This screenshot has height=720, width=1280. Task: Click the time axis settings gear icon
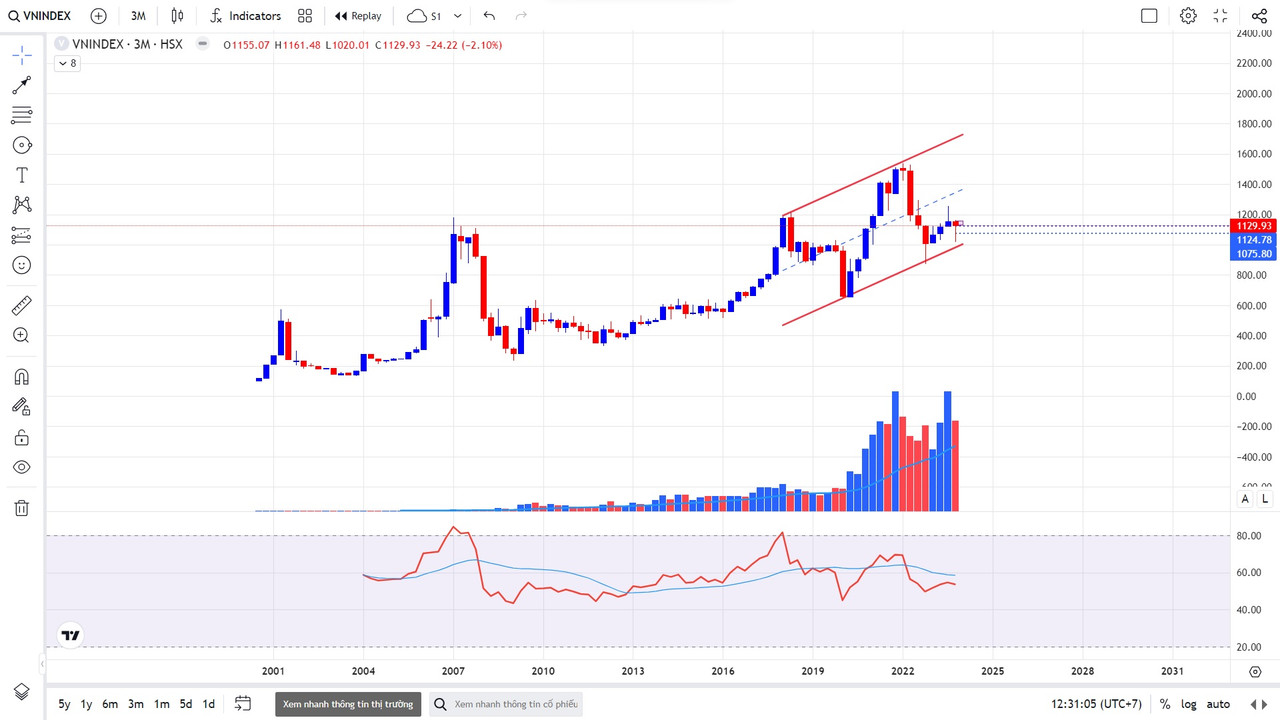(1255, 671)
